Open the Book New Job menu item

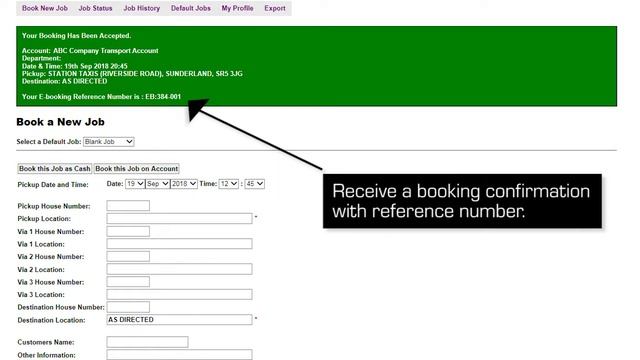tap(44, 8)
